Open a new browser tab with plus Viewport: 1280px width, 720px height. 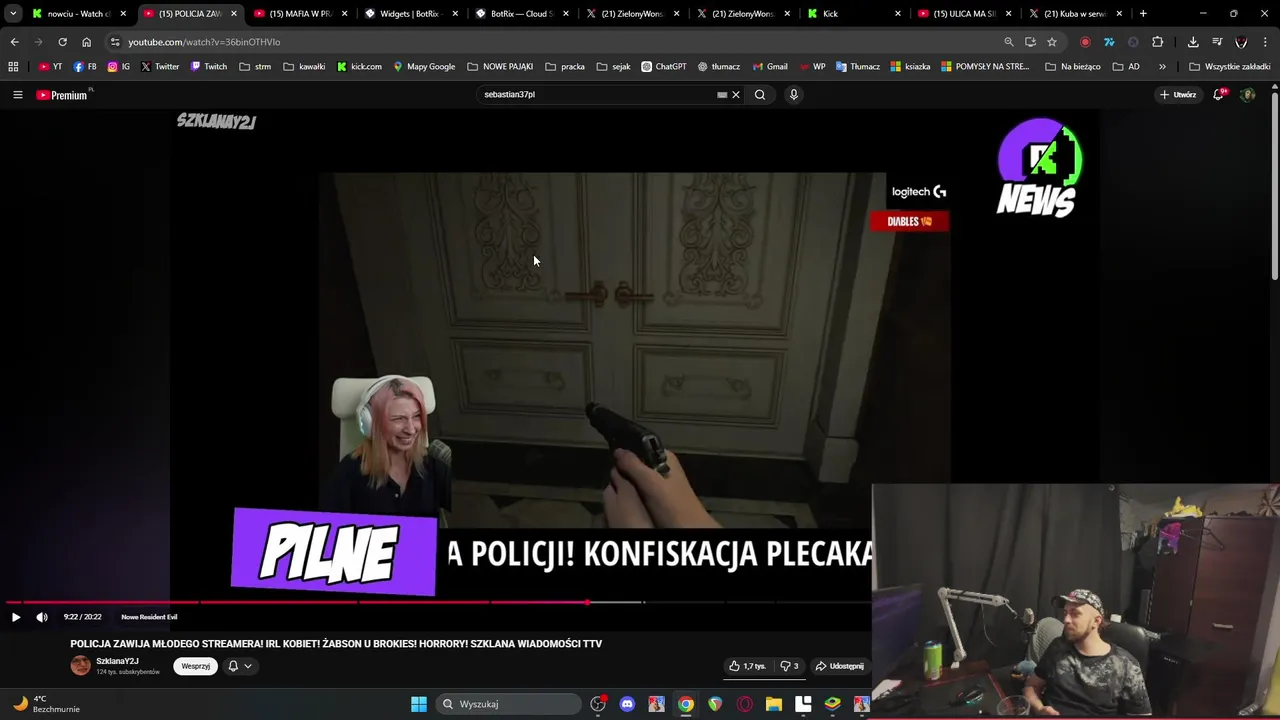(x=1143, y=14)
